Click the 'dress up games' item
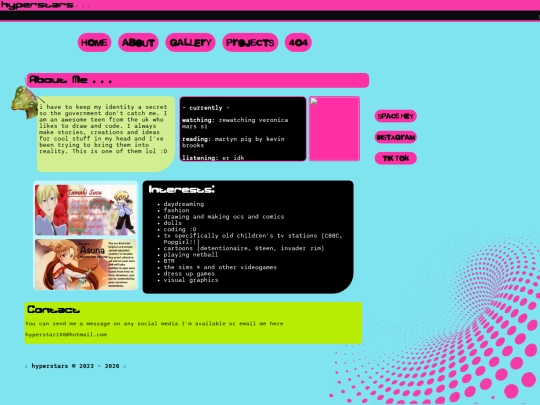Image resolution: width=540 pixels, height=405 pixels. click(189, 274)
